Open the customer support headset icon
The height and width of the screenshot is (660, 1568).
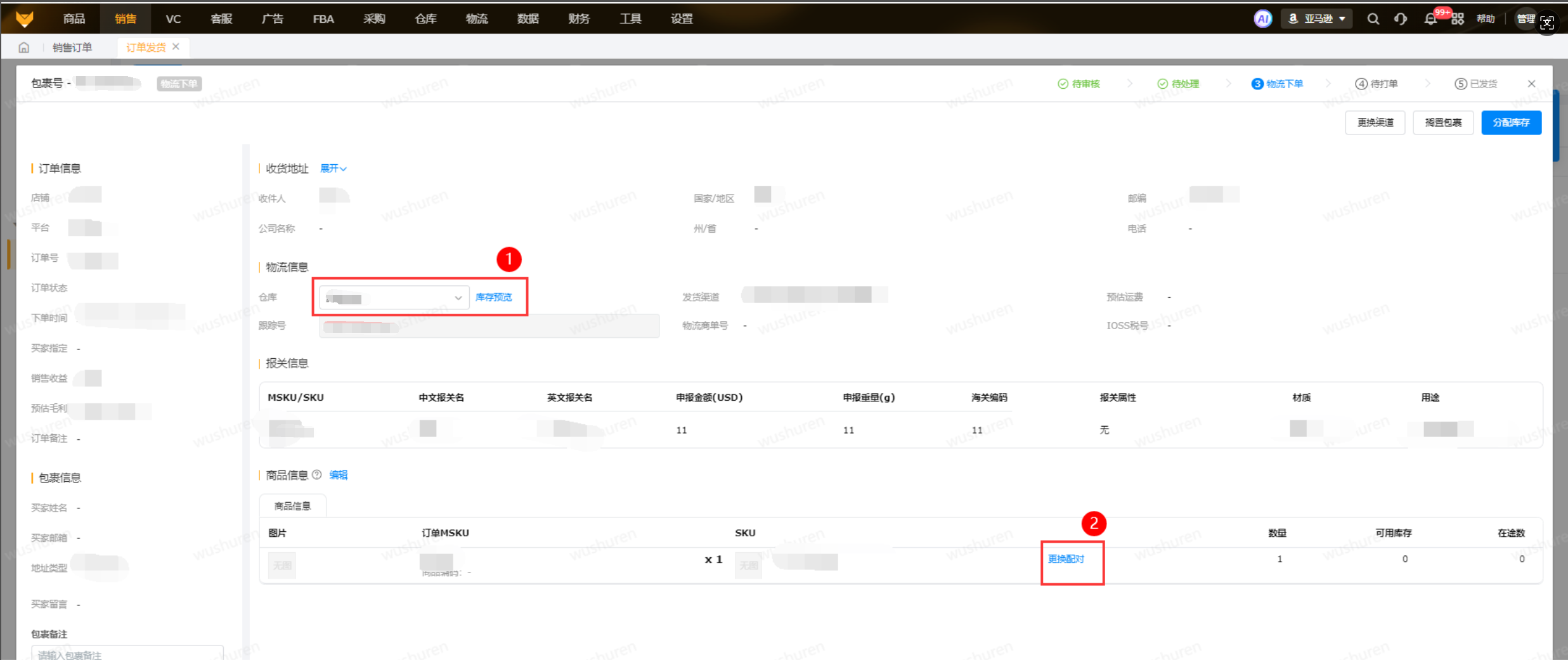[1401, 18]
